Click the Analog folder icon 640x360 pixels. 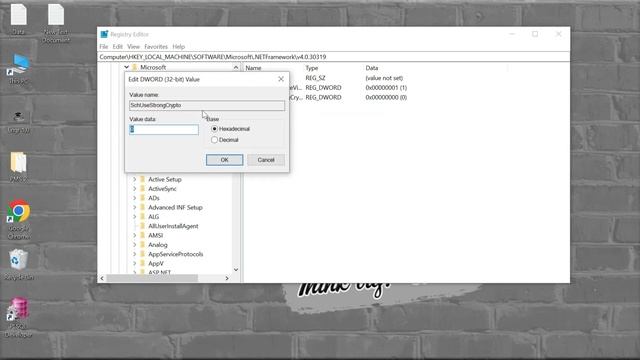click(x=142, y=245)
